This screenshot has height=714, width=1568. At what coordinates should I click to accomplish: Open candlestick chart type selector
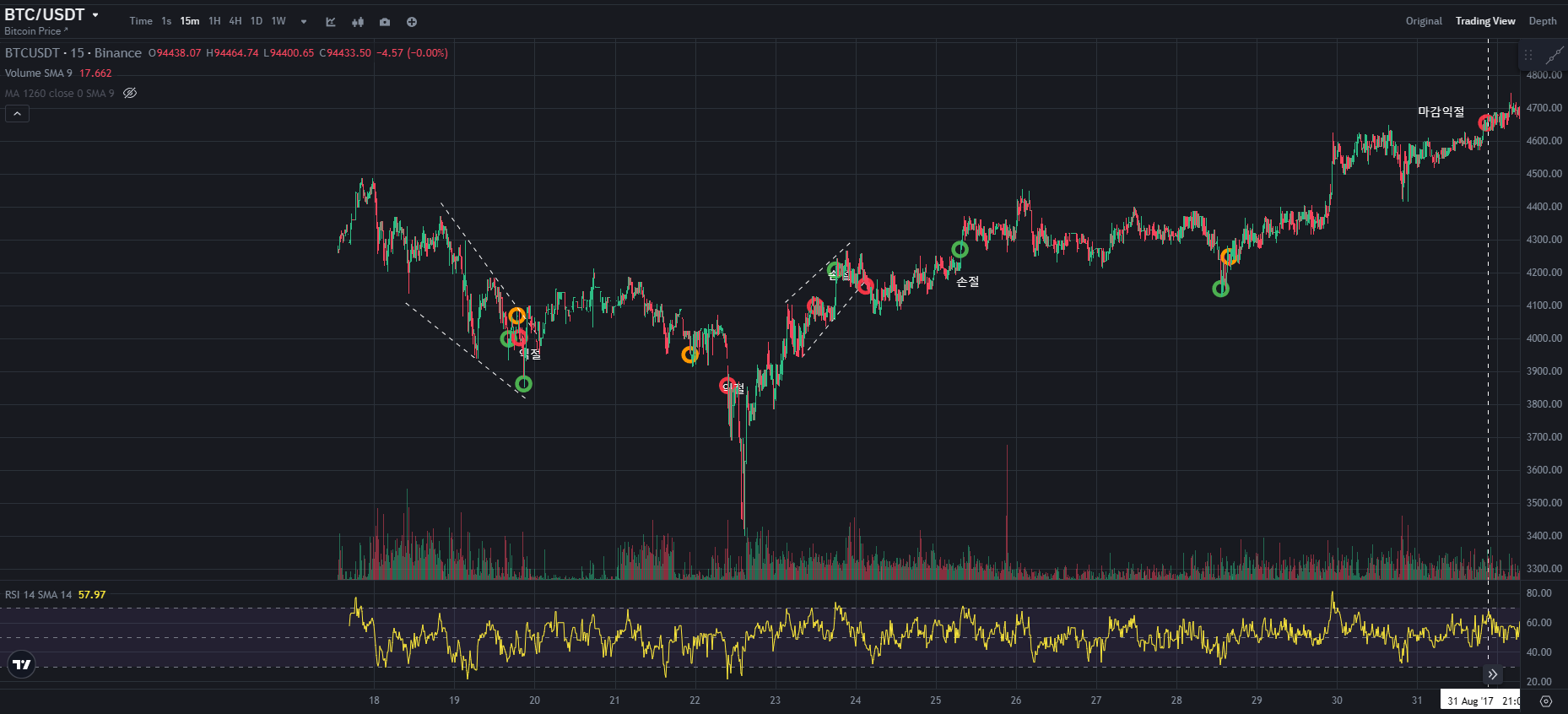click(x=358, y=22)
